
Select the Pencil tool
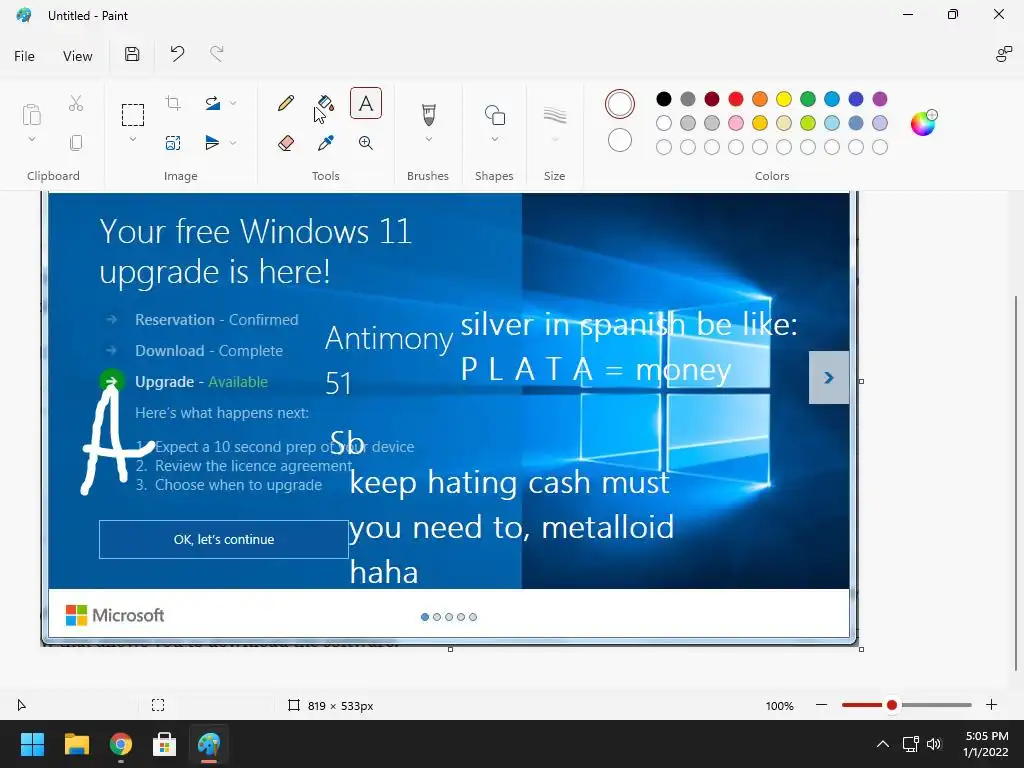pos(285,103)
